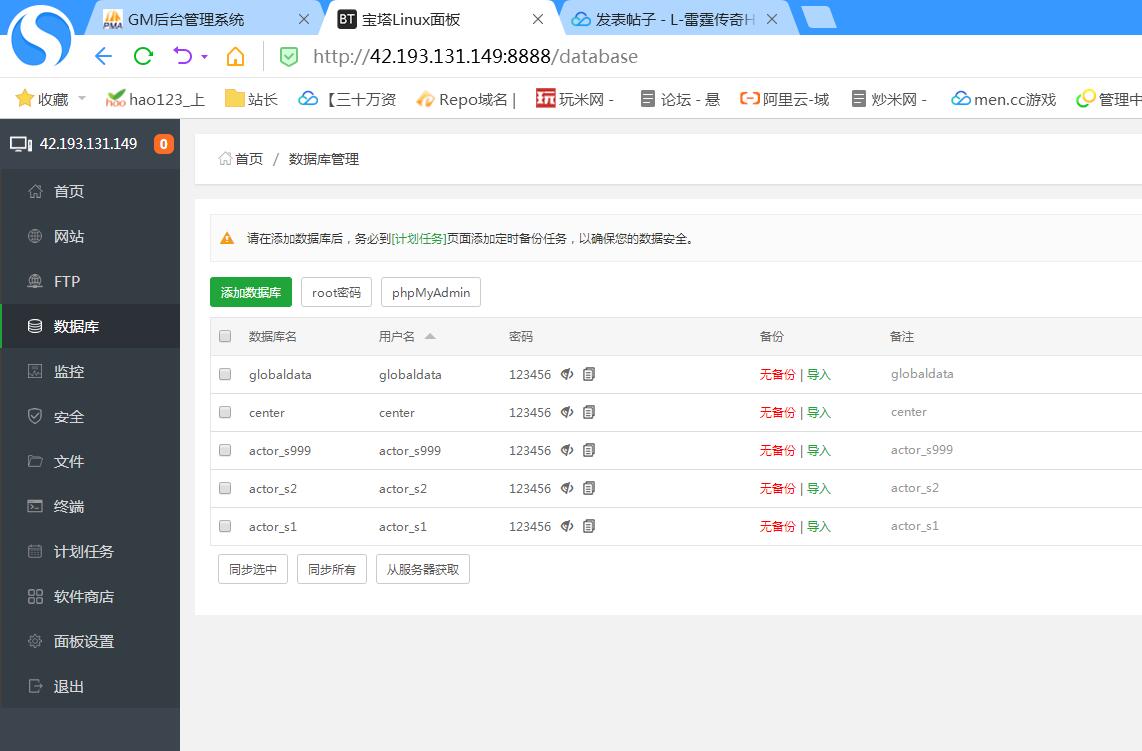Open undo history dropdown arrow
Screen dimensions: 1142x751
pos(205,57)
